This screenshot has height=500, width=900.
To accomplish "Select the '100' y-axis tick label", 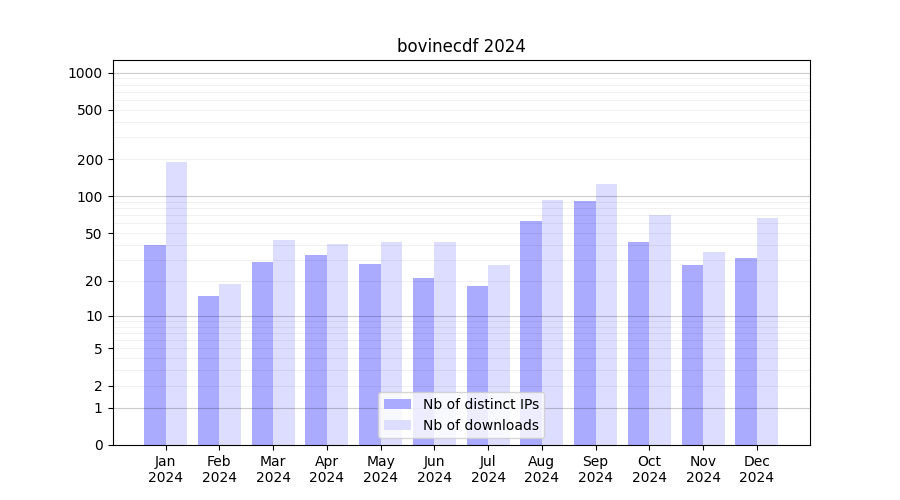I will point(90,197).
